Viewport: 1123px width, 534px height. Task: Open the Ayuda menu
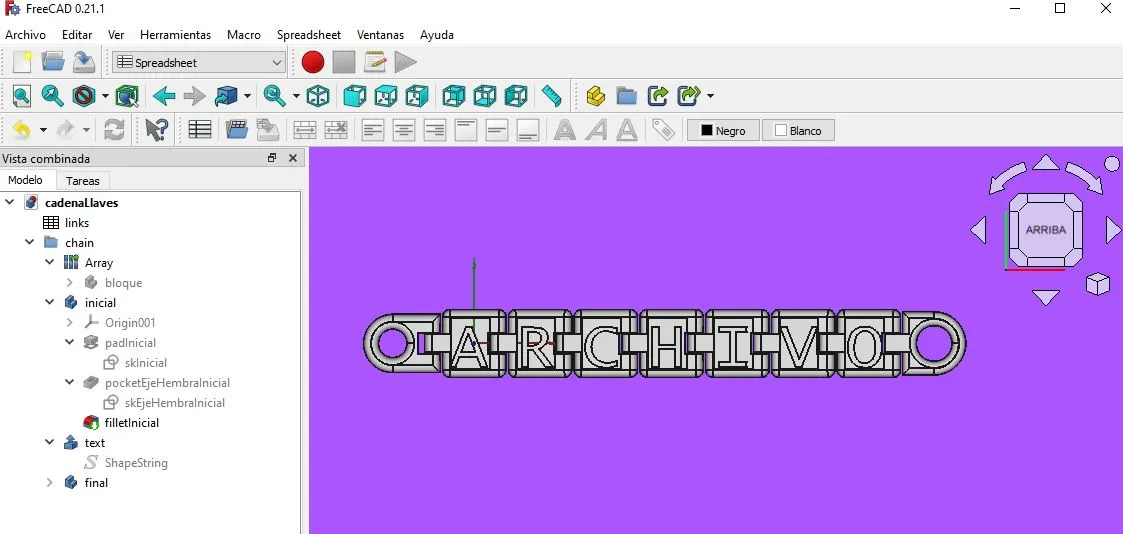437,34
